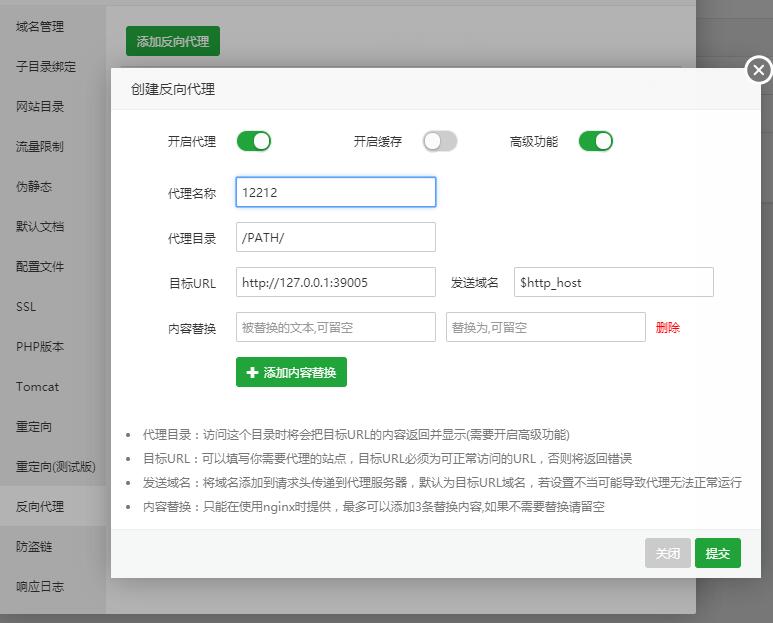Click the 添加反向代理 button

pyautogui.click(x=173, y=41)
